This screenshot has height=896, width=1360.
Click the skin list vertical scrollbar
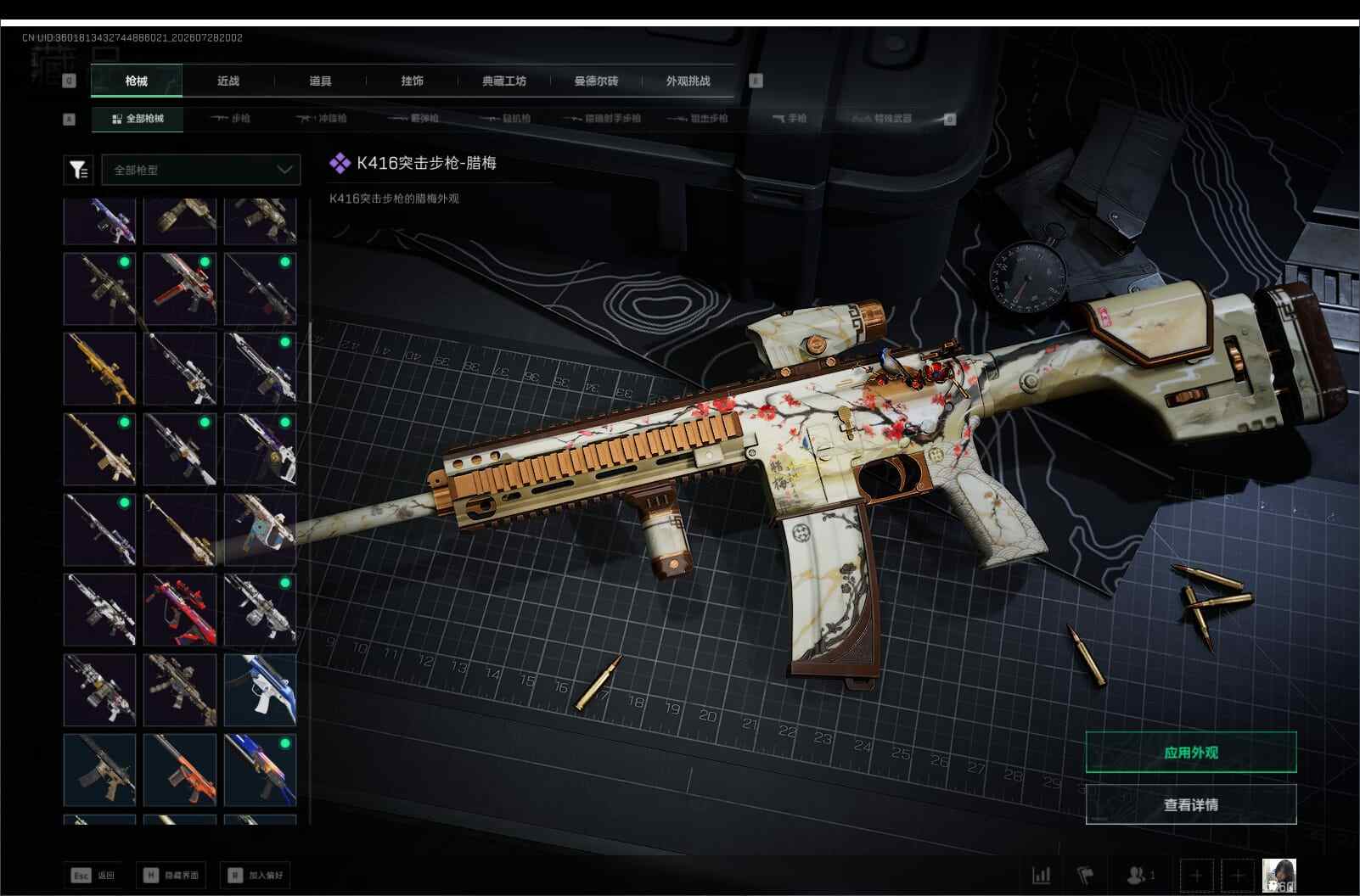coord(310,361)
